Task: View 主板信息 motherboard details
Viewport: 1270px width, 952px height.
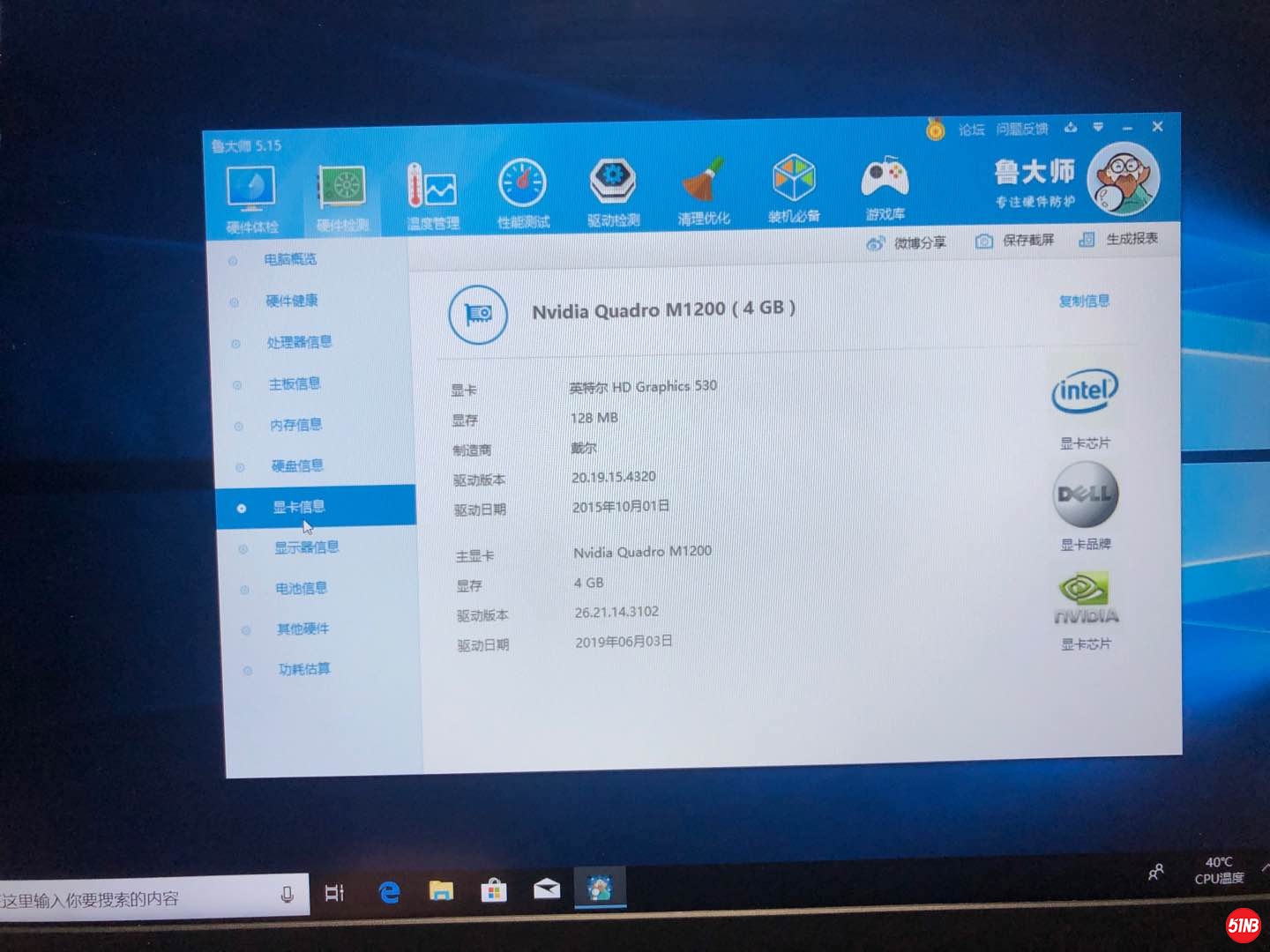Action: [295, 383]
